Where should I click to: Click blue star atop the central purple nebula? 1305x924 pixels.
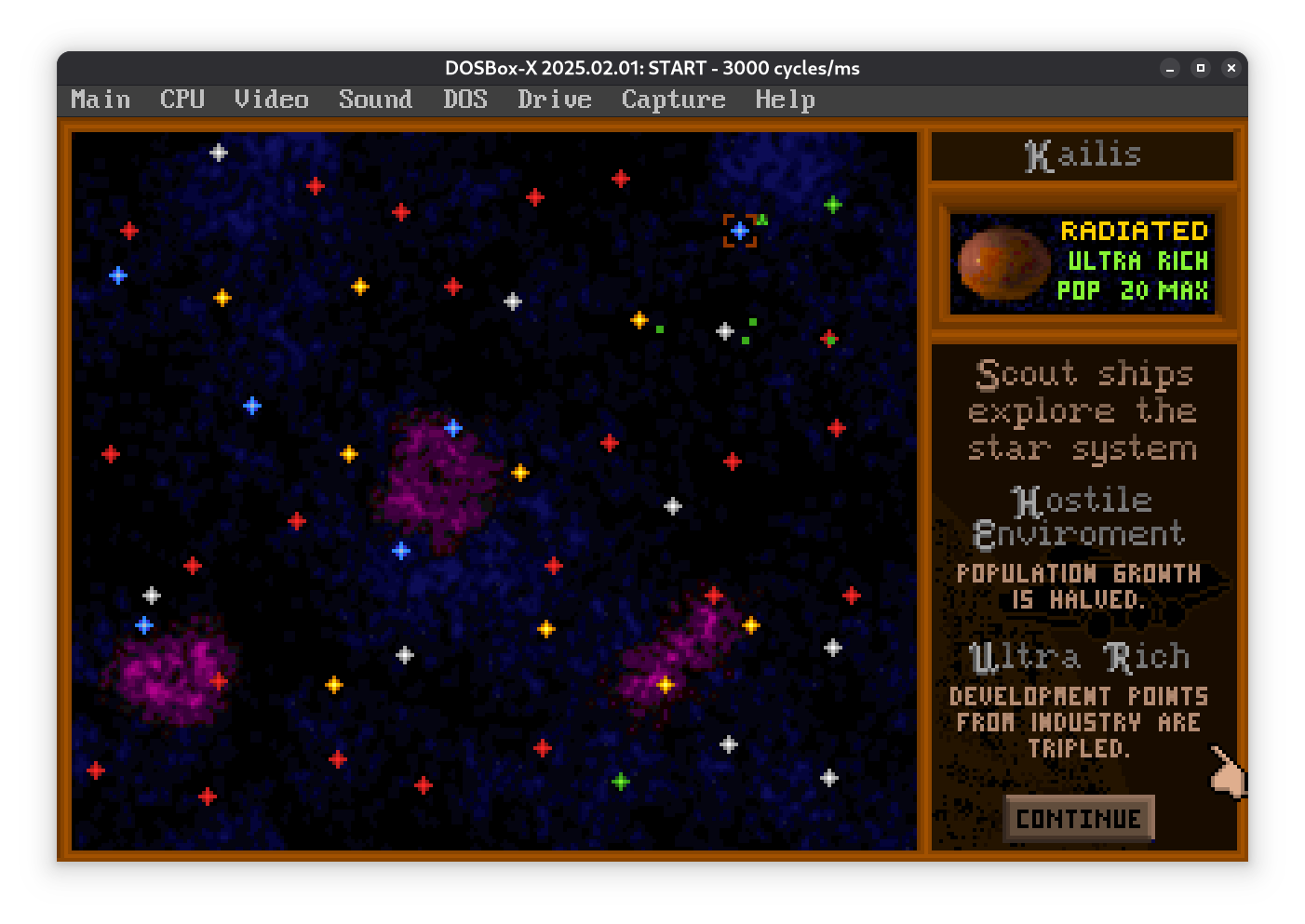click(453, 428)
